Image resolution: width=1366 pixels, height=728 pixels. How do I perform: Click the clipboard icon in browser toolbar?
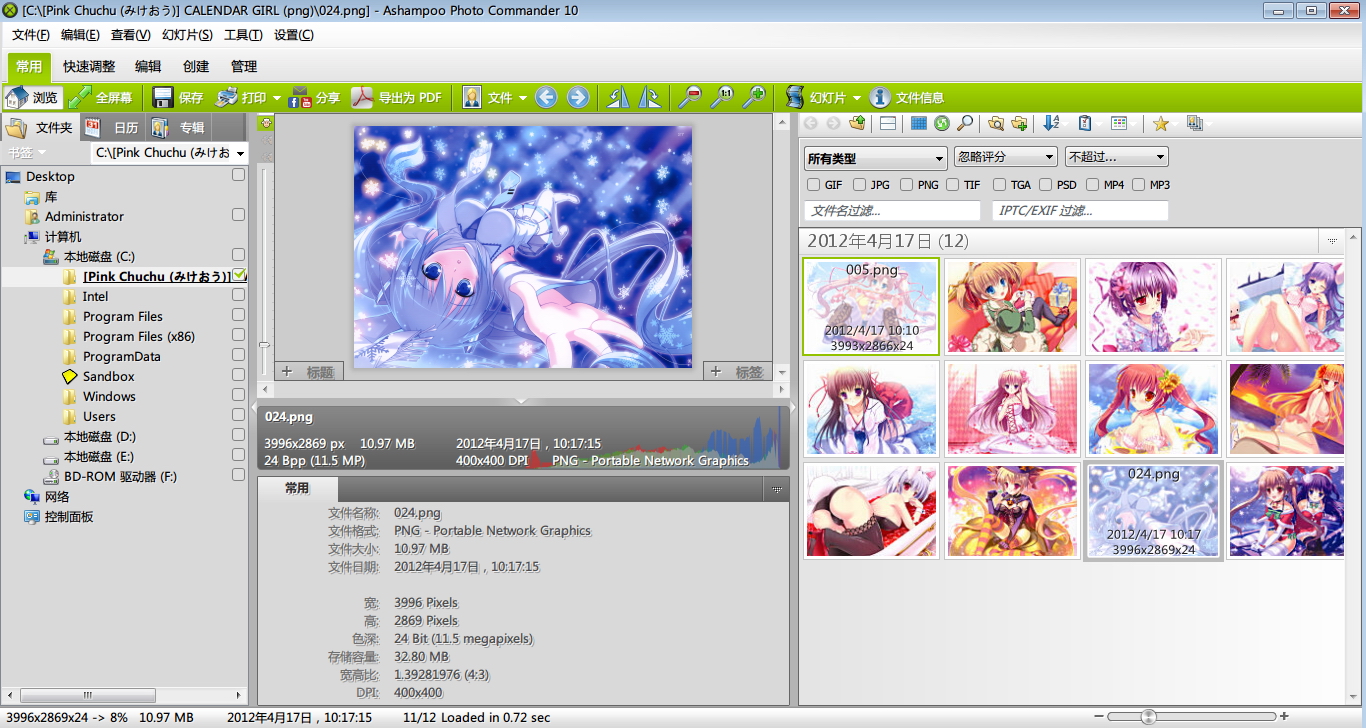(1085, 123)
